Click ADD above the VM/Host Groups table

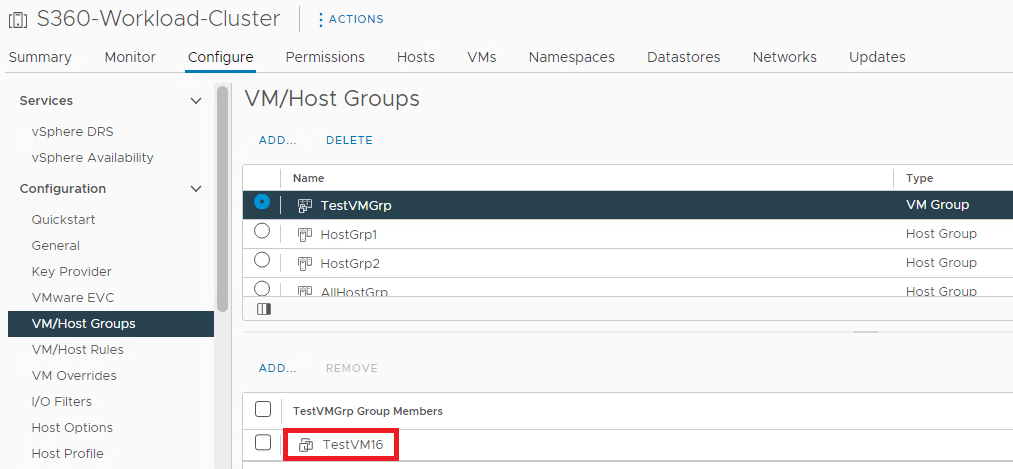click(277, 140)
